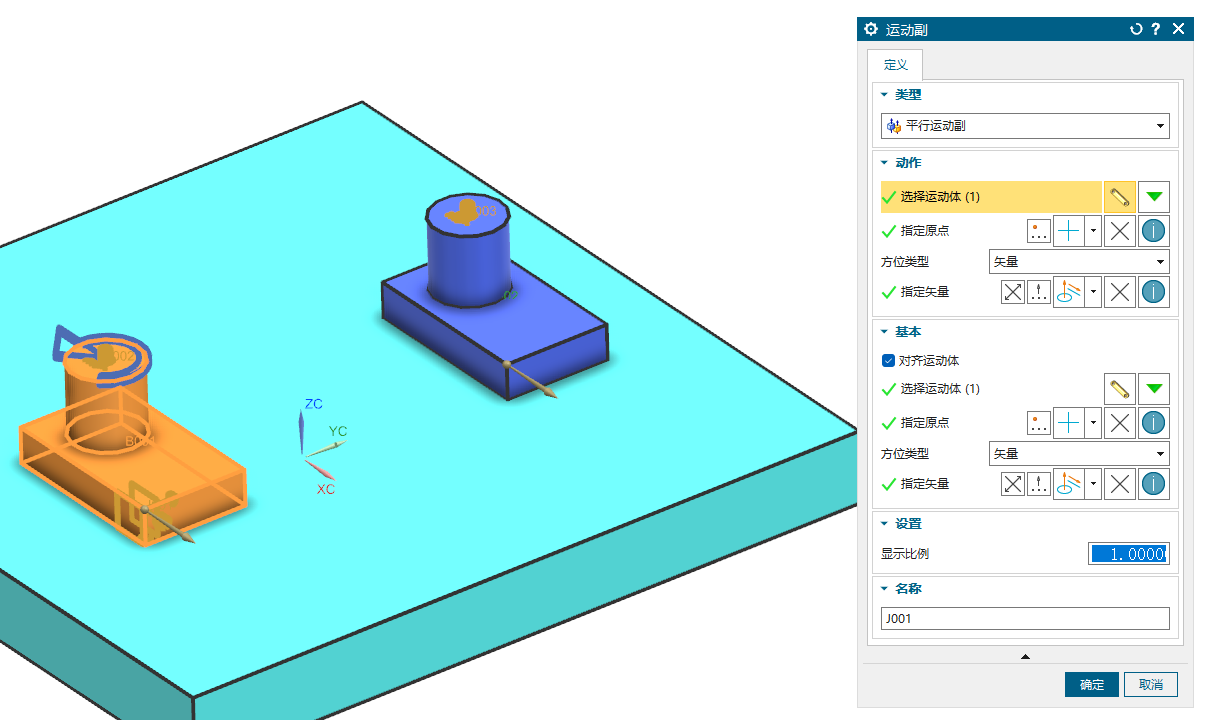This screenshot has height=720, width=1213.
Task: Click the 取消 button
Action: click(x=1150, y=685)
